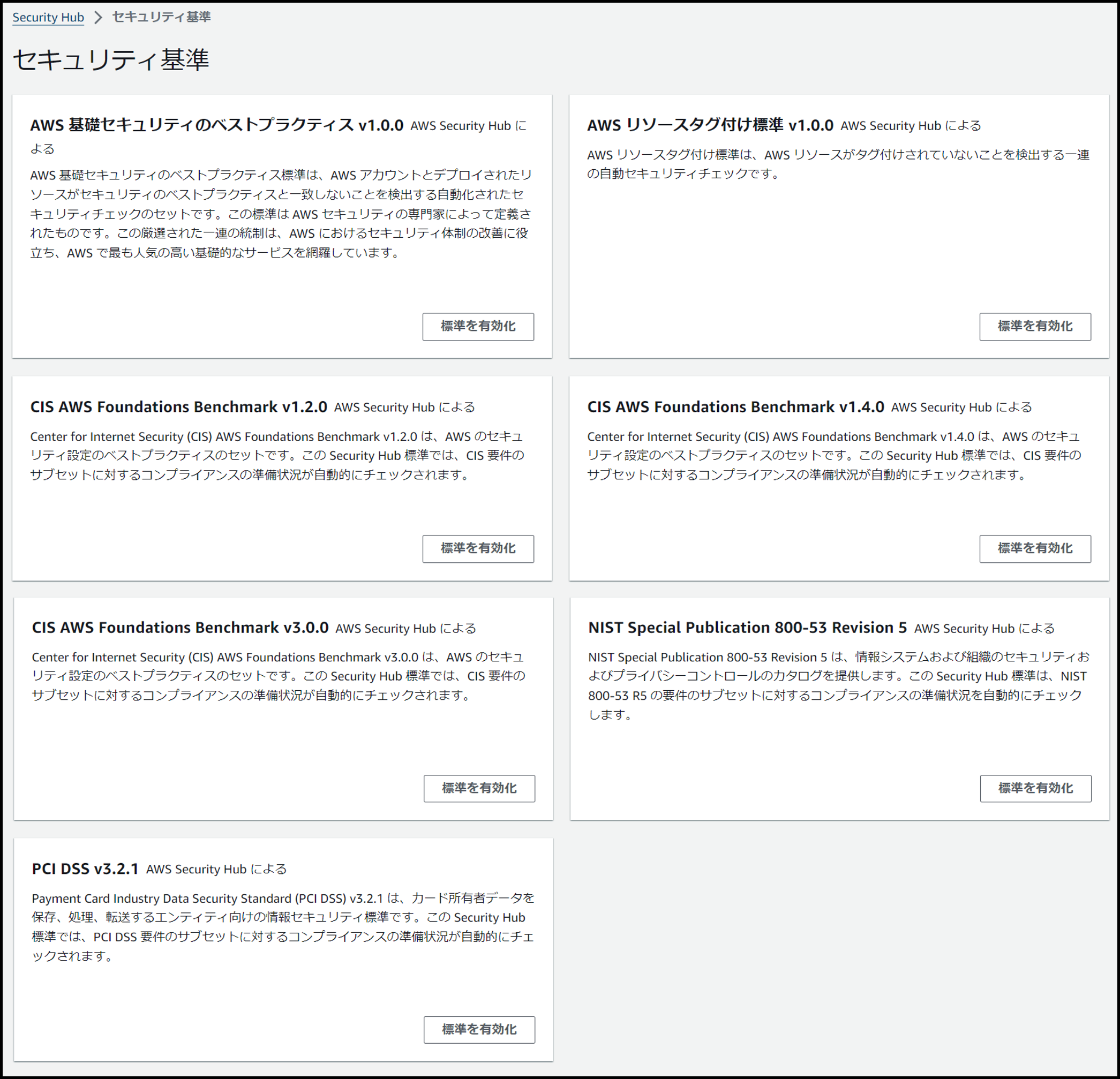1120x1079 pixels.
Task: Enable the CIS AWS Foundations Benchmark v3.0.0 standard
Action: pyautogui.click(x=479, y=788)
